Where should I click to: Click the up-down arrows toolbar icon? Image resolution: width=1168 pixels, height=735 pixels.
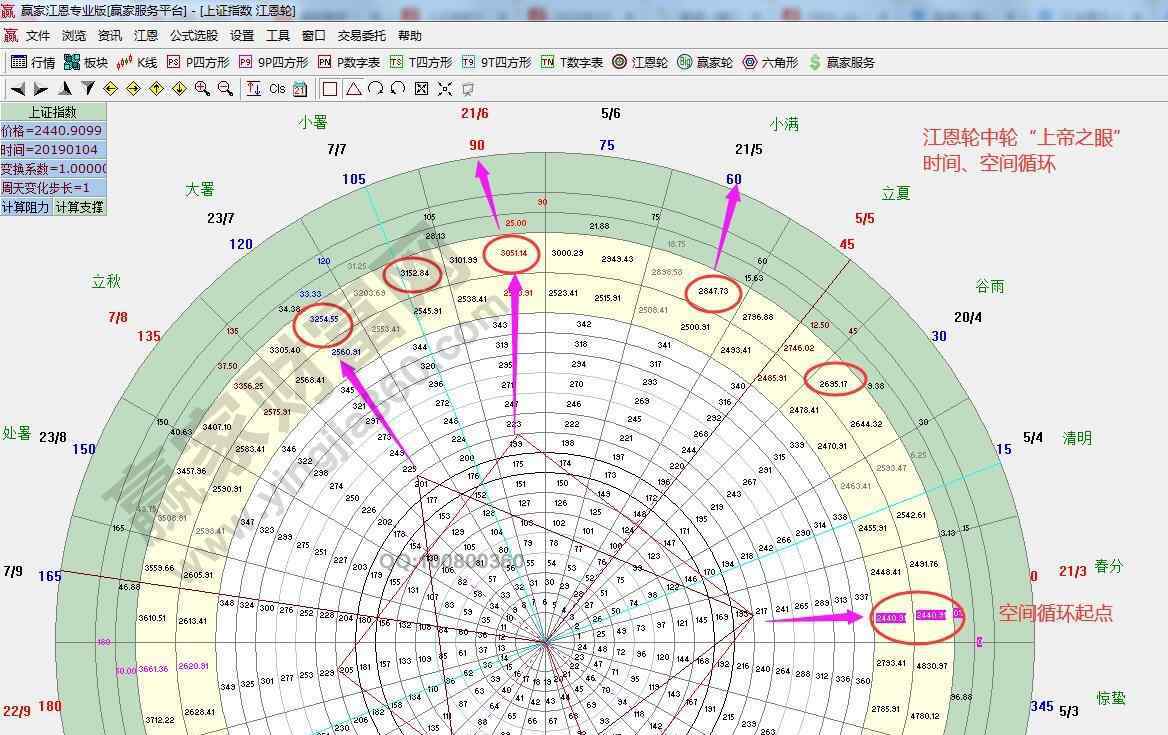(253, 89)
